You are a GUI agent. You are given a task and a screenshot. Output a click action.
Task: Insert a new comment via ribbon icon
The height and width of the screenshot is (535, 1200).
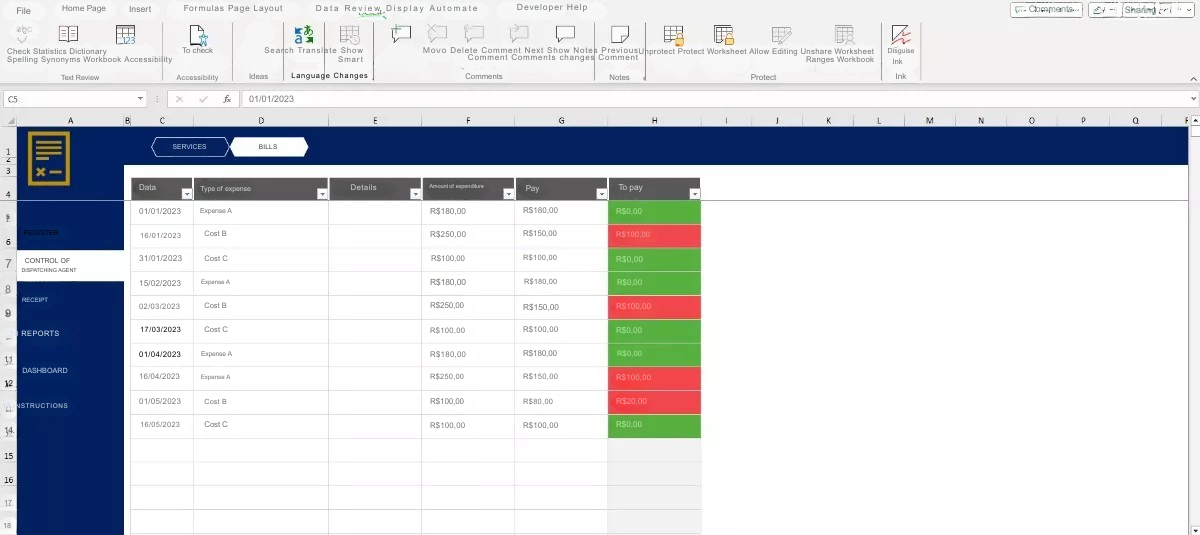point(401,34)
